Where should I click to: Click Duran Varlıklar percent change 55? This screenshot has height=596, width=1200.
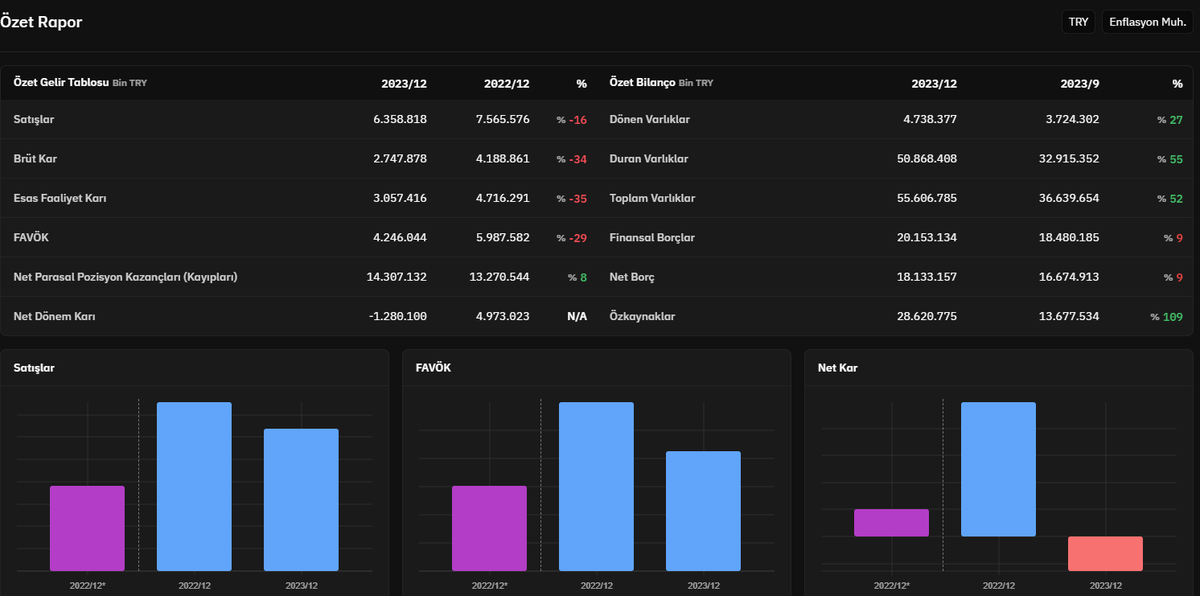point(1170,159)
